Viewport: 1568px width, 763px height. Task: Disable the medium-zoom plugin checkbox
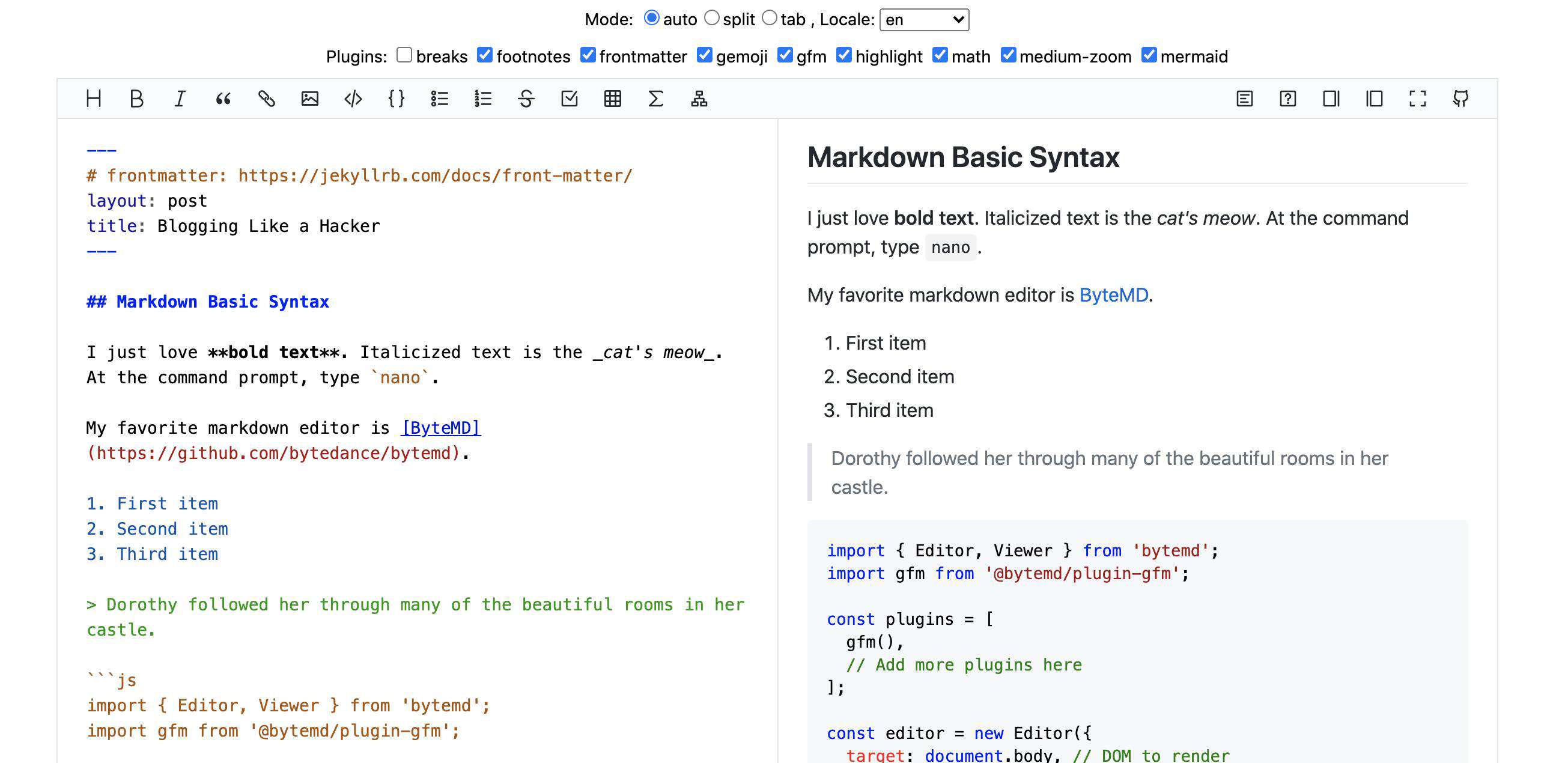[x=1008, y=55]
